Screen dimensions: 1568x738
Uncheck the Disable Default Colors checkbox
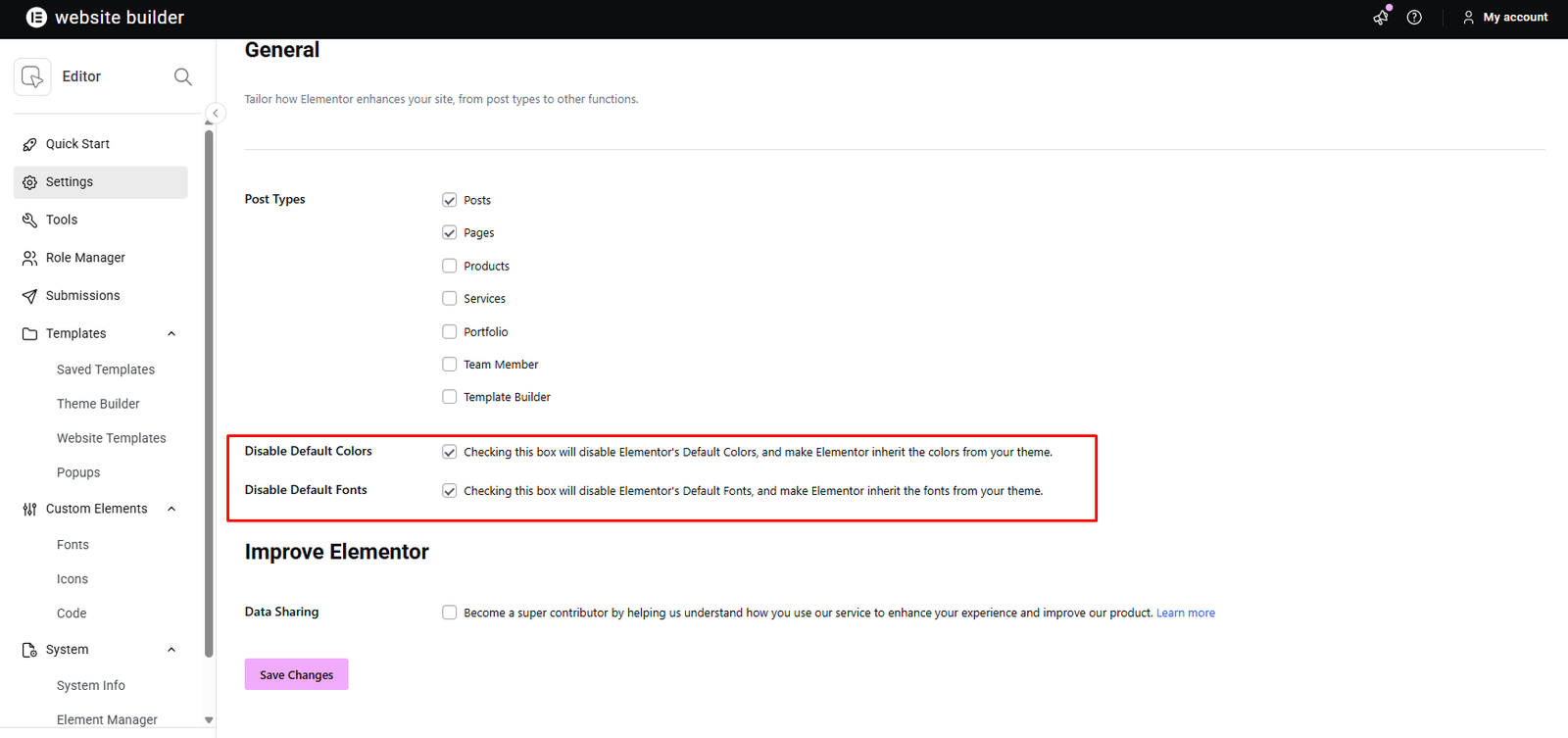tap(449, 452)
